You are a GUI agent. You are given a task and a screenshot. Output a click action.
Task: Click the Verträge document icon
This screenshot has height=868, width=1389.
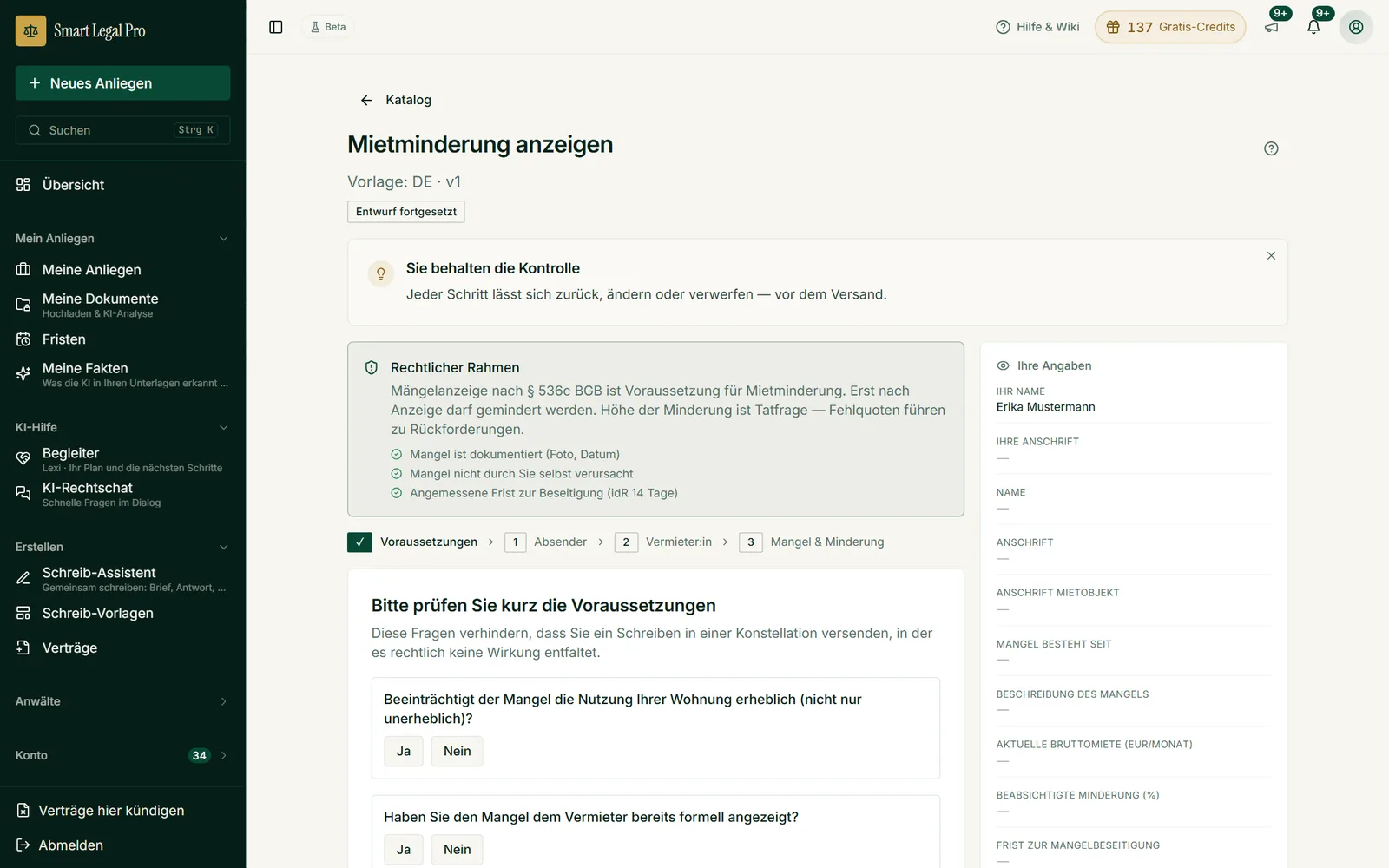pos(23,648)
